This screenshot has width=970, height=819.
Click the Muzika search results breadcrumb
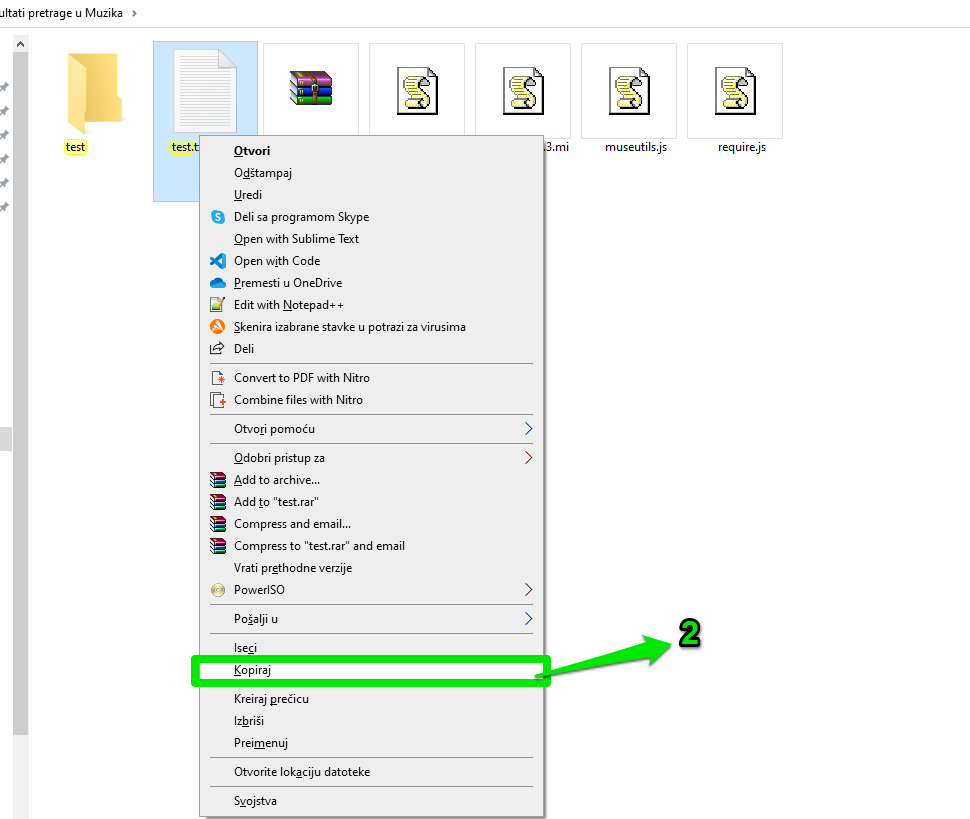coord(61,13)
